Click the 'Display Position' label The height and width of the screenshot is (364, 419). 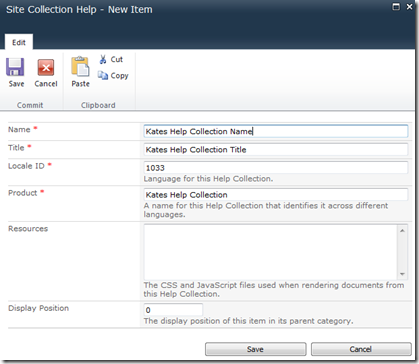[x=38, y=308]
